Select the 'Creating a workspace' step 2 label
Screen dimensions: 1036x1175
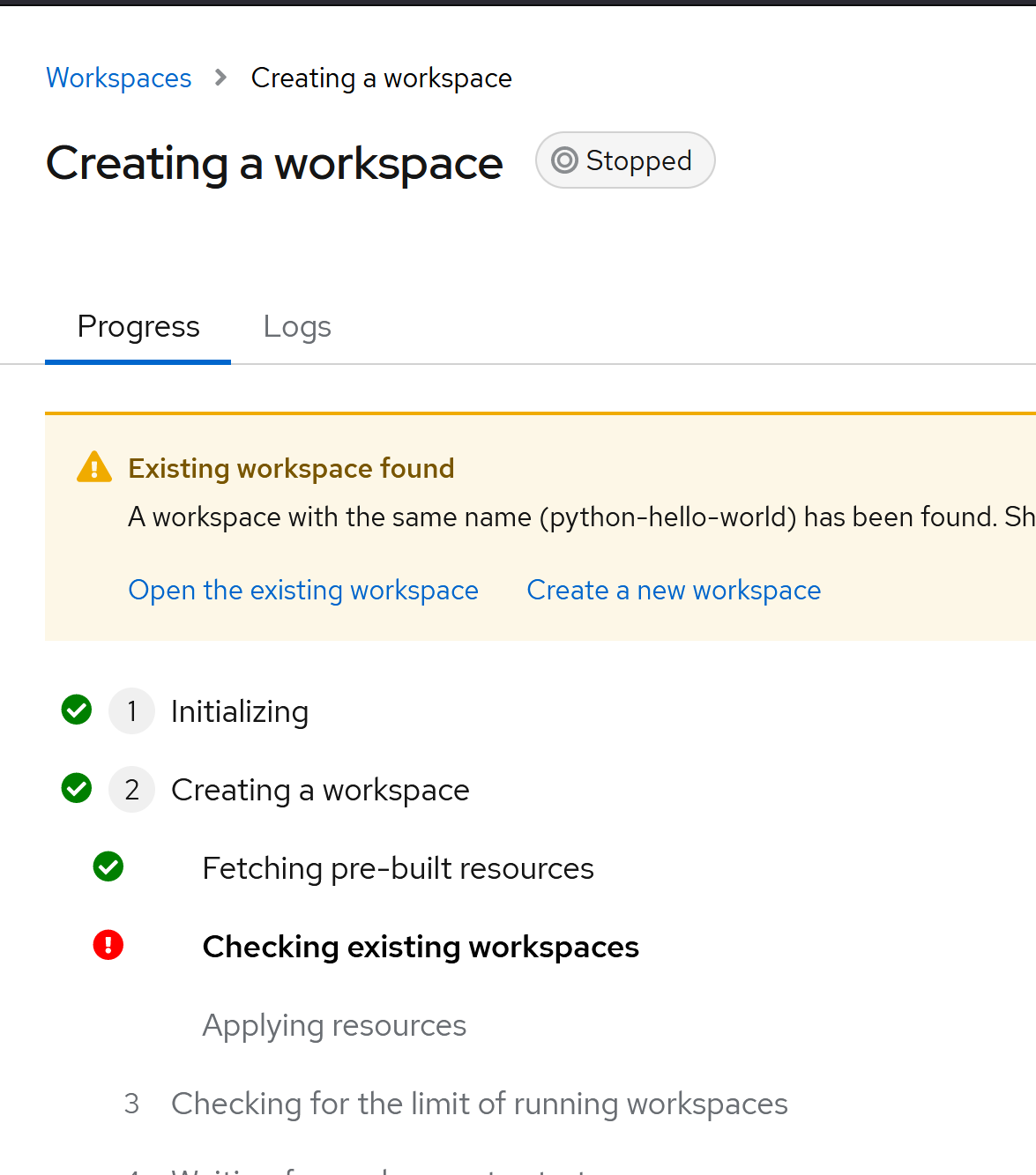320,790
